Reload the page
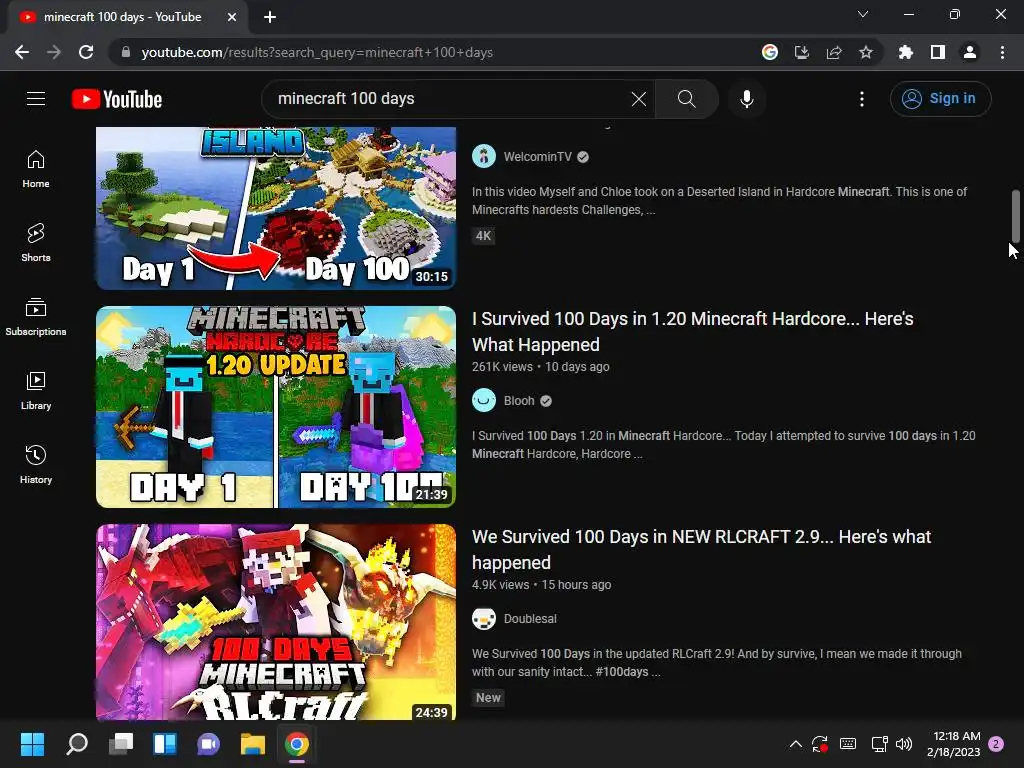Viewport: 1024px width, 768px height. (86, 52)
